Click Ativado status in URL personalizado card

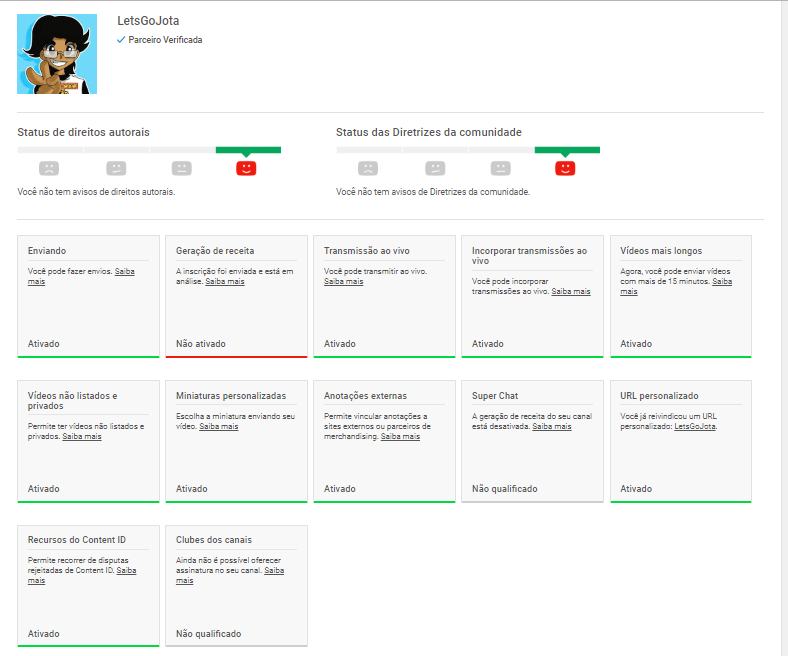[636, 489]
